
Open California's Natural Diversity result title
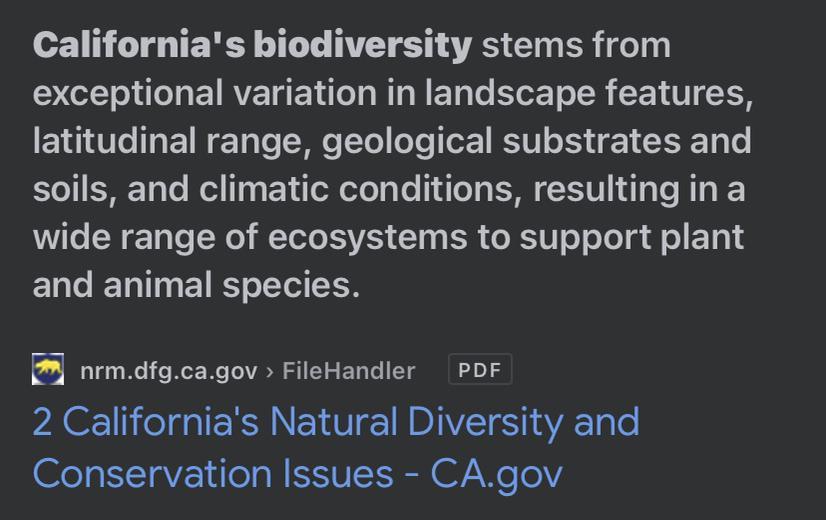[x=336, y=422]
